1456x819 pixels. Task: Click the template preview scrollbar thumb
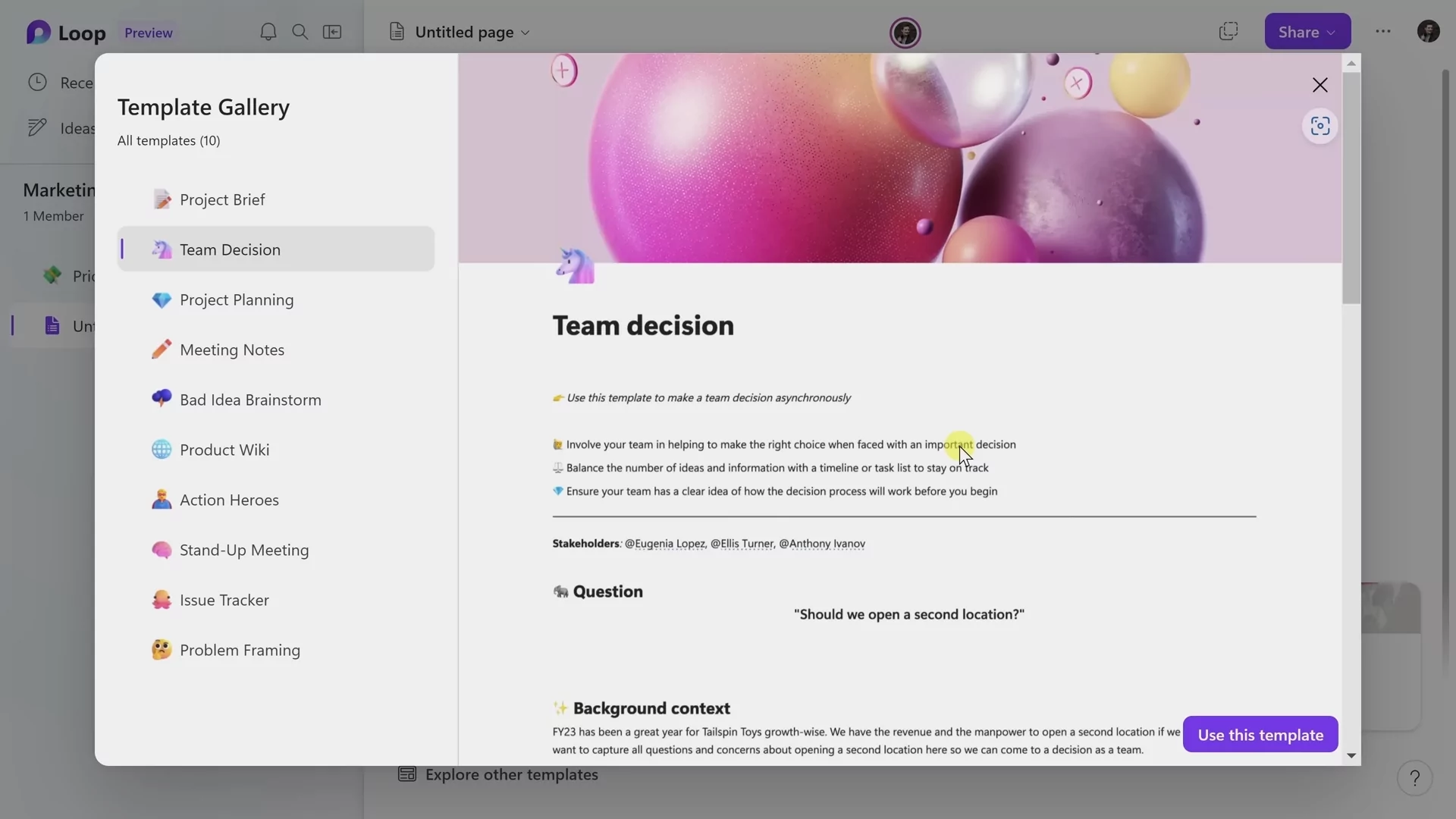[x=1351, y=190]
